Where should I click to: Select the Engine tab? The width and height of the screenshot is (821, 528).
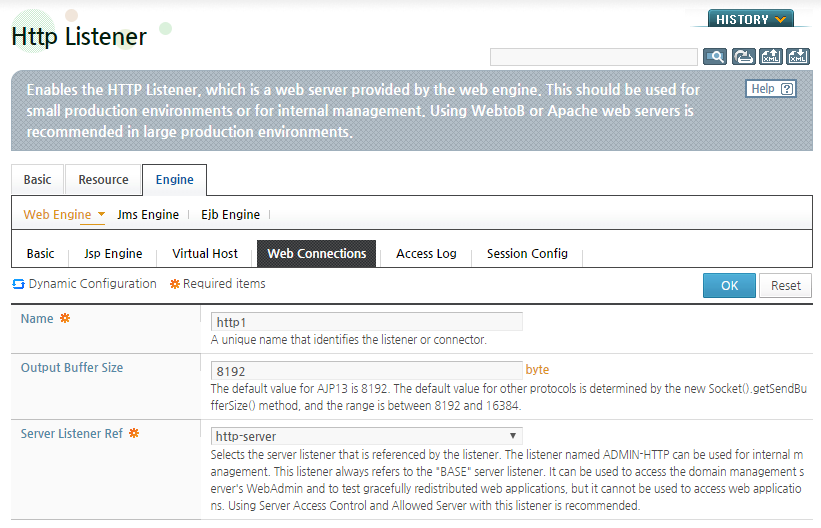tap(174, 180)
